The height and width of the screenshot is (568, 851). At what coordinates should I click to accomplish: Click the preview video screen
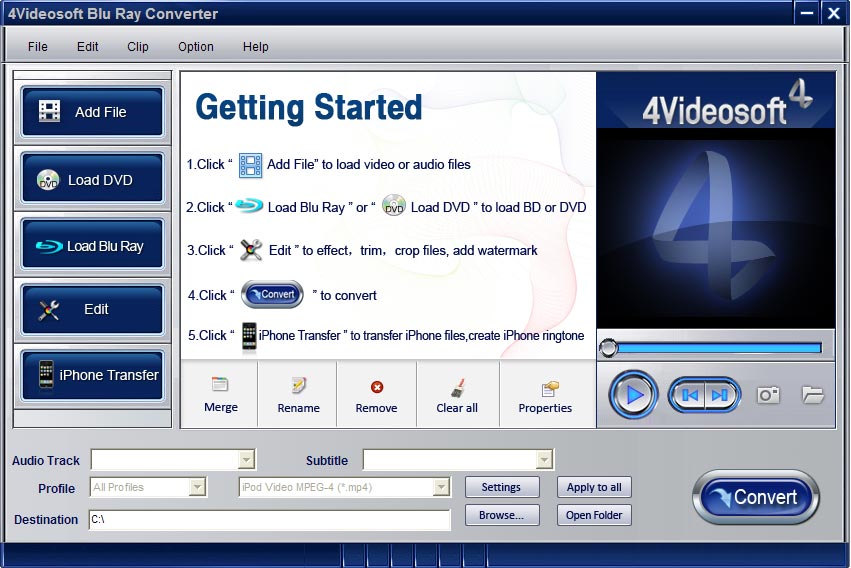(716, 228)
